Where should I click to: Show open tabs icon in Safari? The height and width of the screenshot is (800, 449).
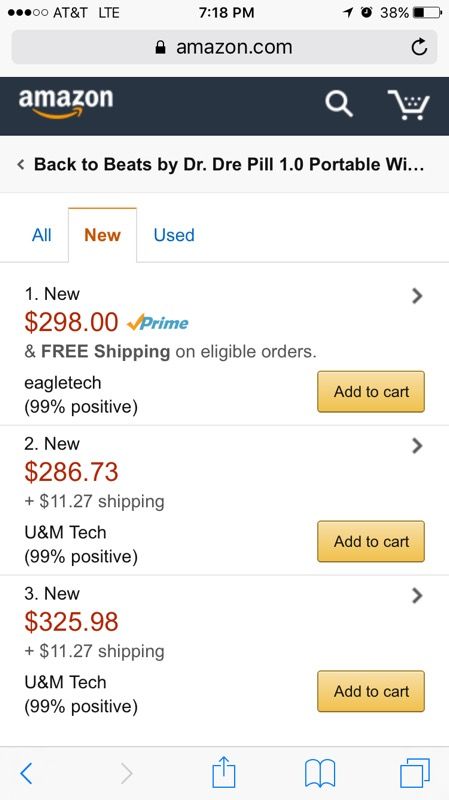point(415,773)
